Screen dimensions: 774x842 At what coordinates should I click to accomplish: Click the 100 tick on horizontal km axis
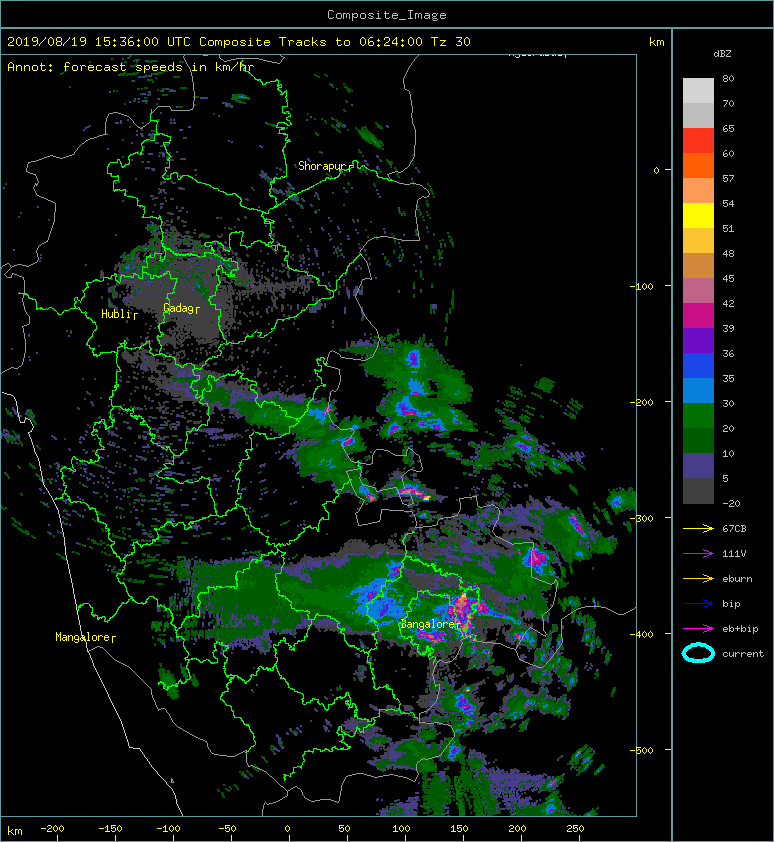tap(401, 829)
